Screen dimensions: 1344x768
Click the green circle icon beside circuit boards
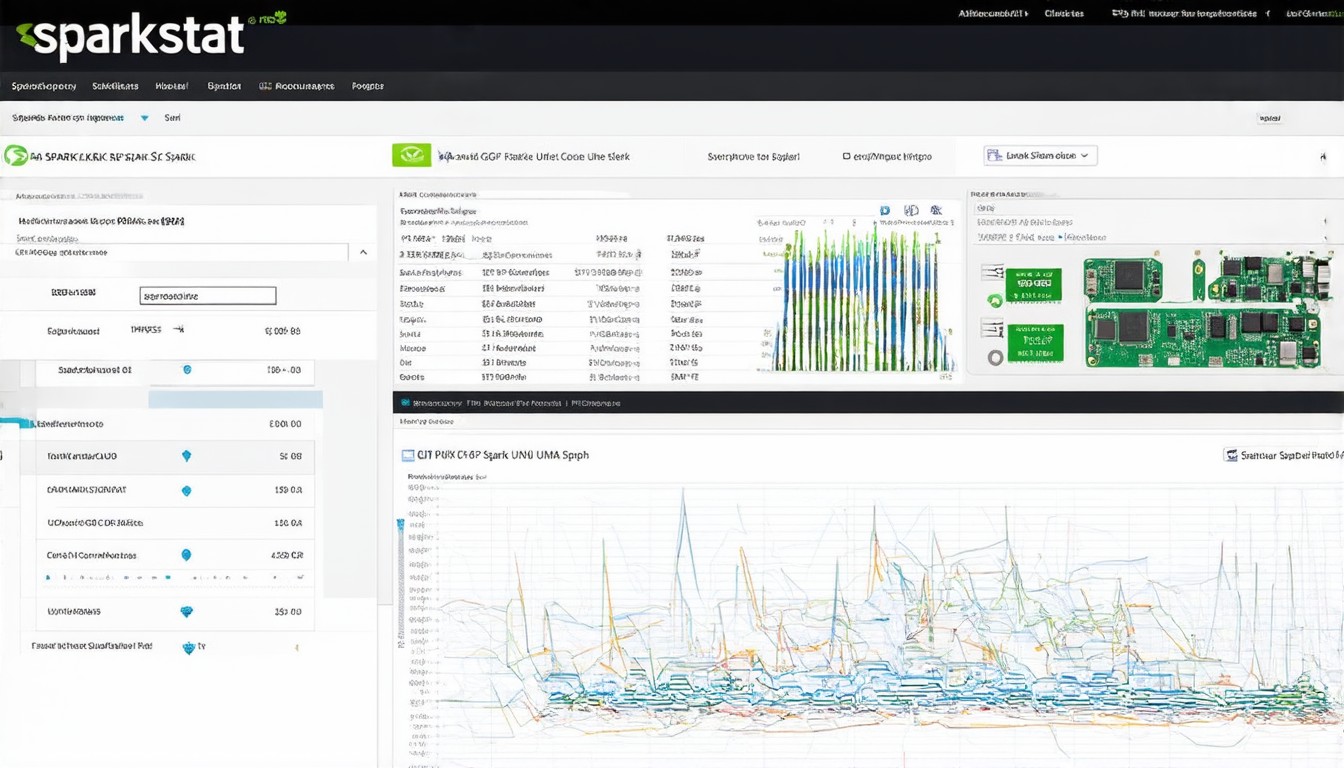coord(995,301)
